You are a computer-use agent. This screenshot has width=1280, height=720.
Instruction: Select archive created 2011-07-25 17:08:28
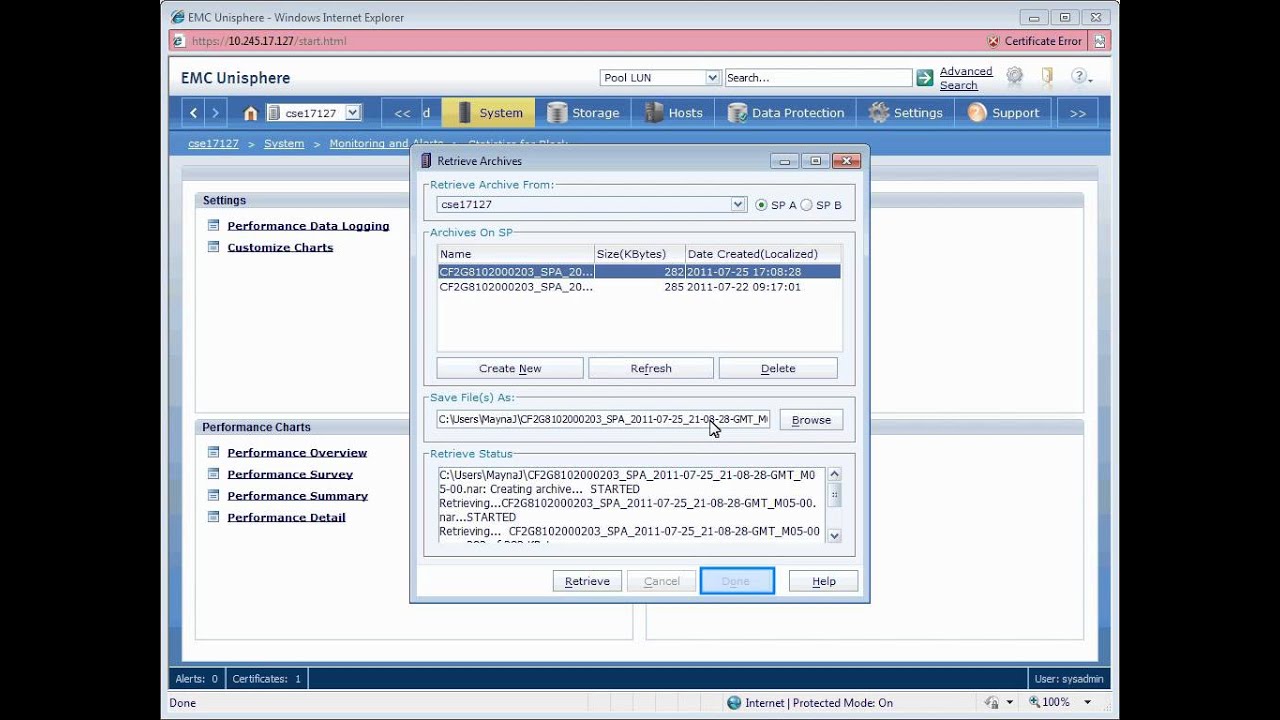[639, 272]
